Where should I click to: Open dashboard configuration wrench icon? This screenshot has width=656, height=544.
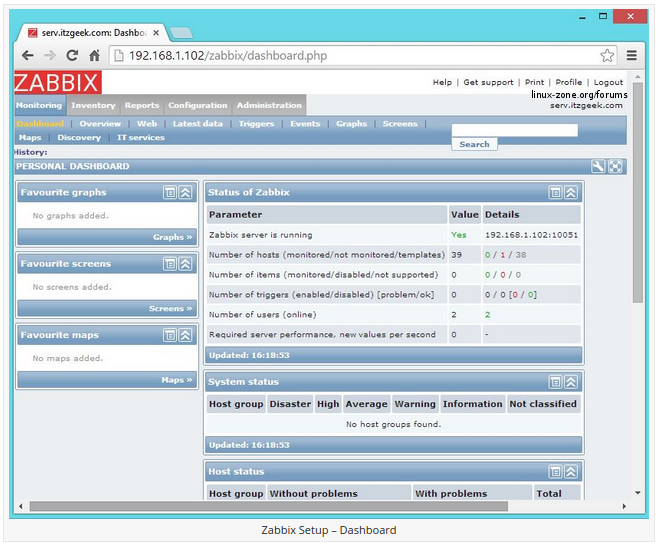point(598,167)
